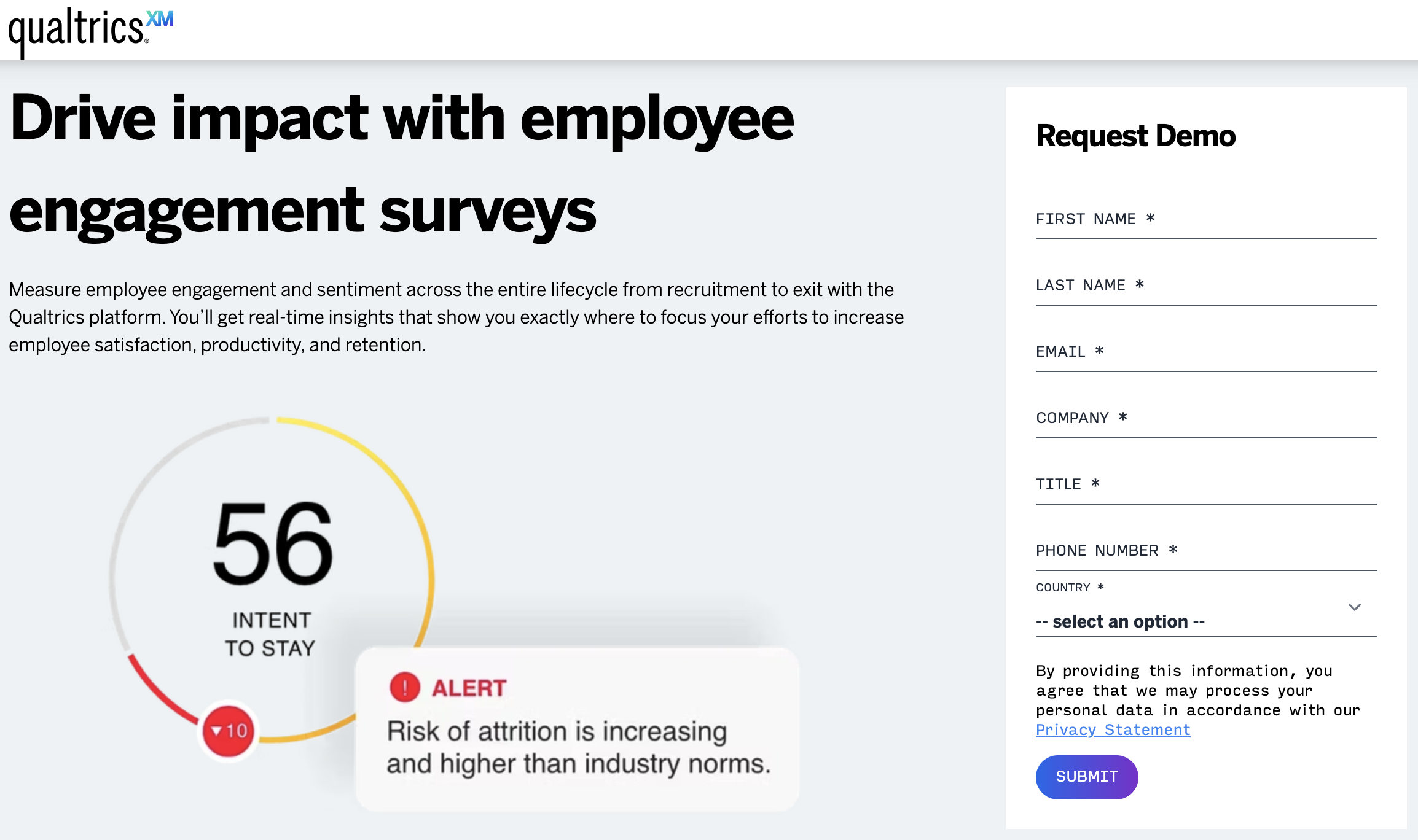Click the Company text field
The height and width of the screenshot is (840, 1418).
1205,419
